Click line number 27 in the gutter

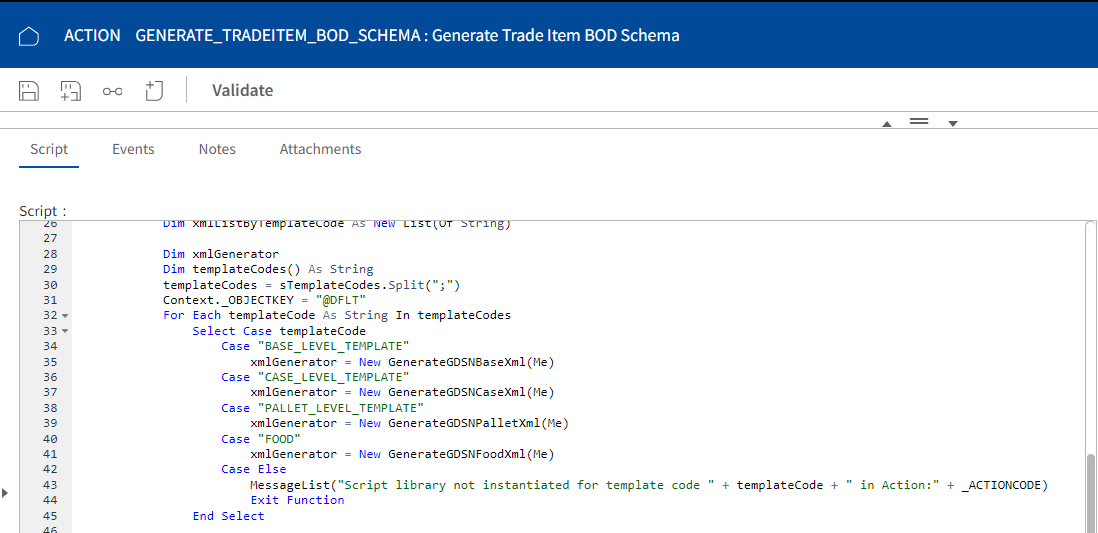coord(50,238)
